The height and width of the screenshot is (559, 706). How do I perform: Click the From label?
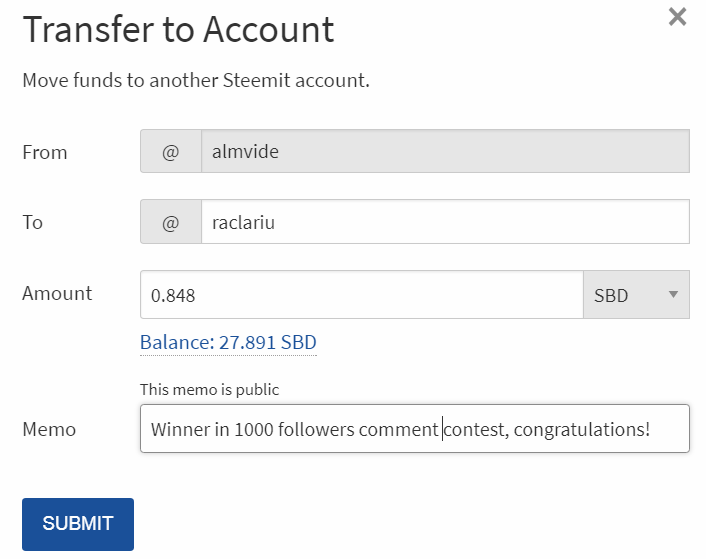(45, 152)
